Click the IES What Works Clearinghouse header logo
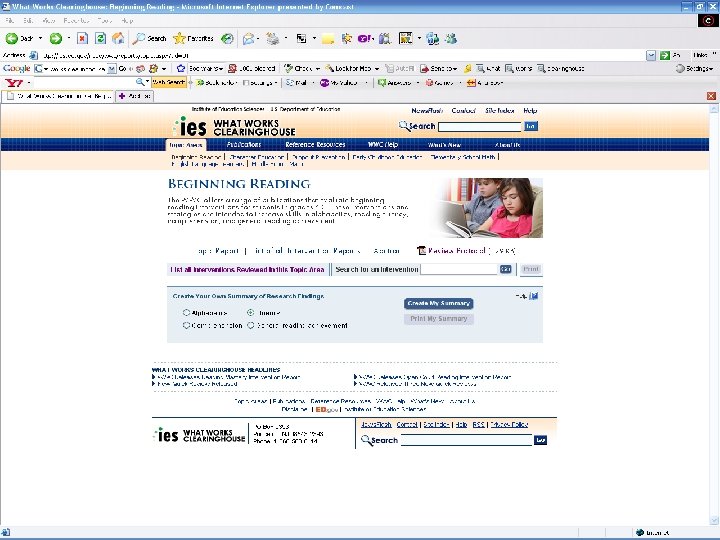 click(x=235, y=126)
